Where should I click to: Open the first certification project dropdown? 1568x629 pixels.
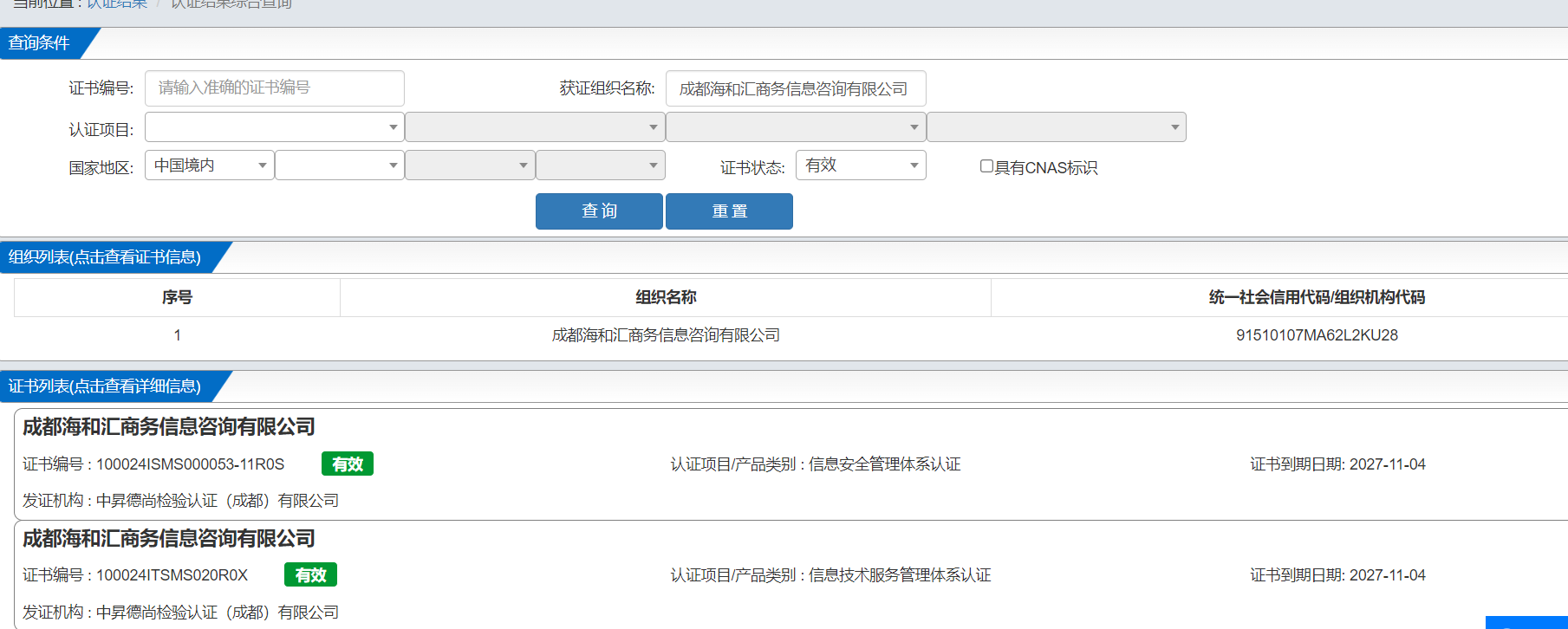point(274,127)
